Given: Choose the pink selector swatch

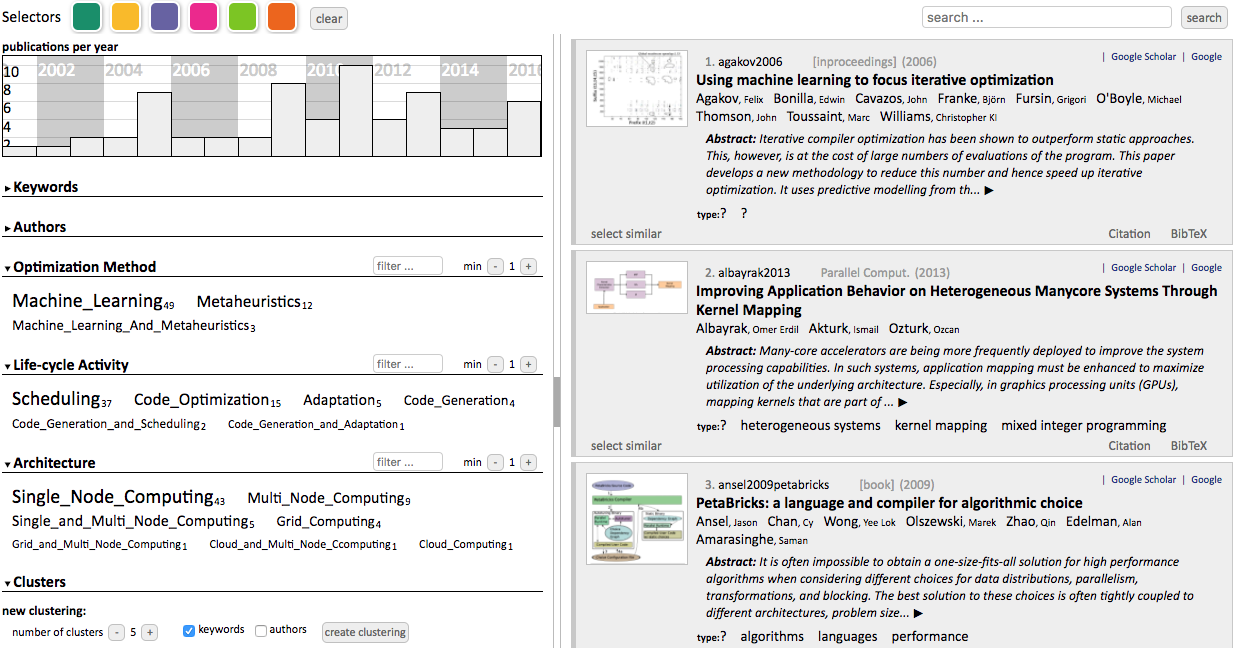Looking at the screenshot, I should coord(204,17).
